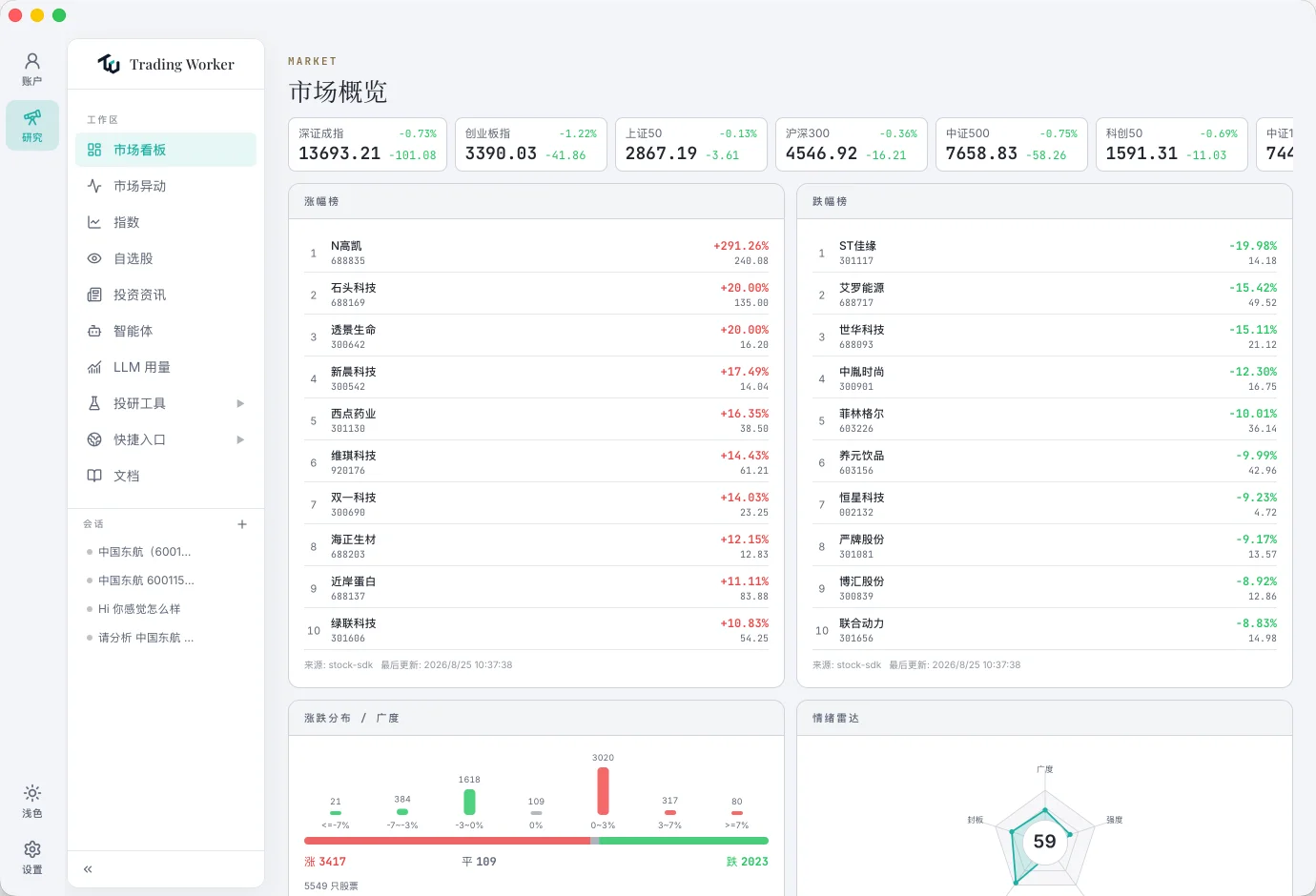Viewport: 1316px width, 896px height.
Task: Open 市场看板 dashboard menu item
Action: 166,150
